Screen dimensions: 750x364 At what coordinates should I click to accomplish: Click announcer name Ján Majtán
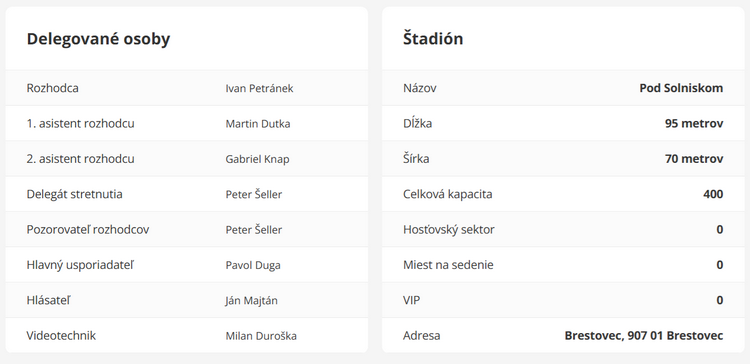tap(252, 301)
